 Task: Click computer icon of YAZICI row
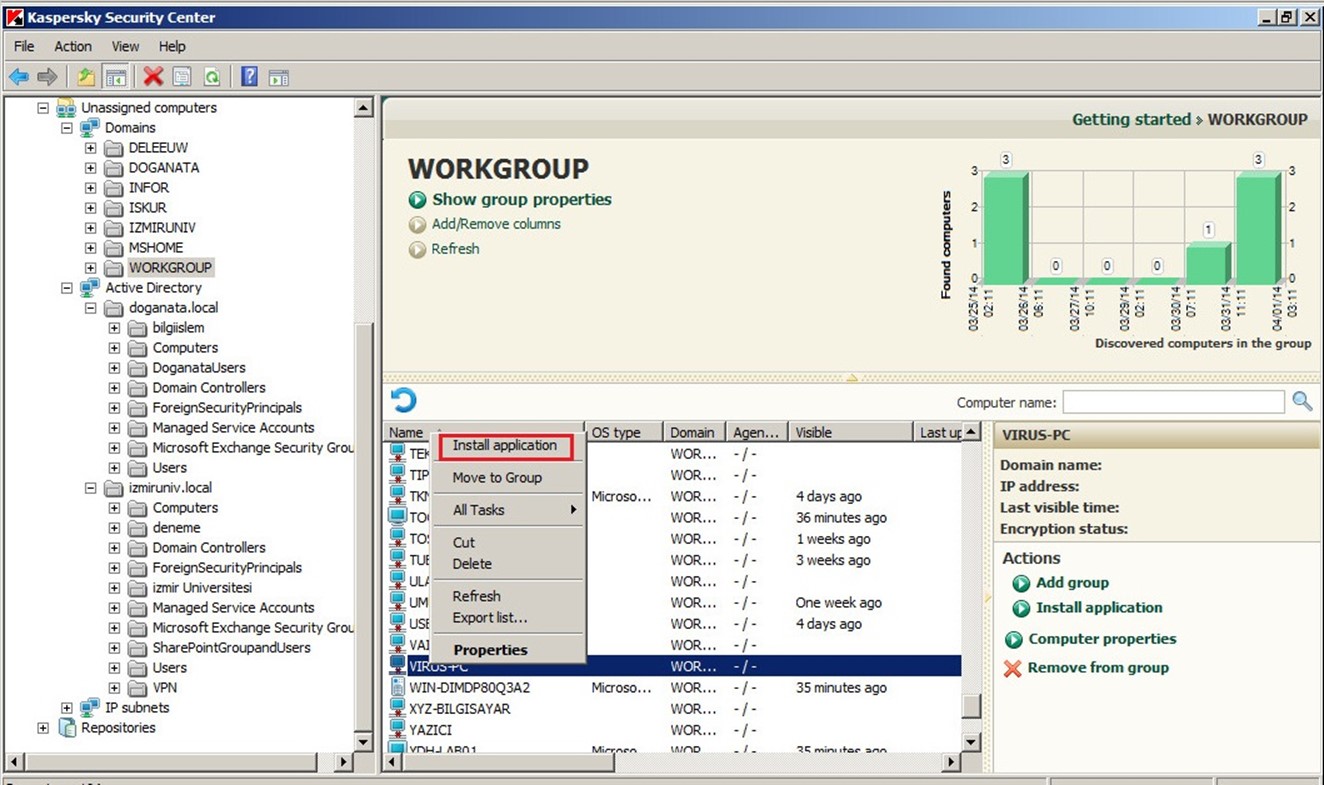(x=397, y=730)
